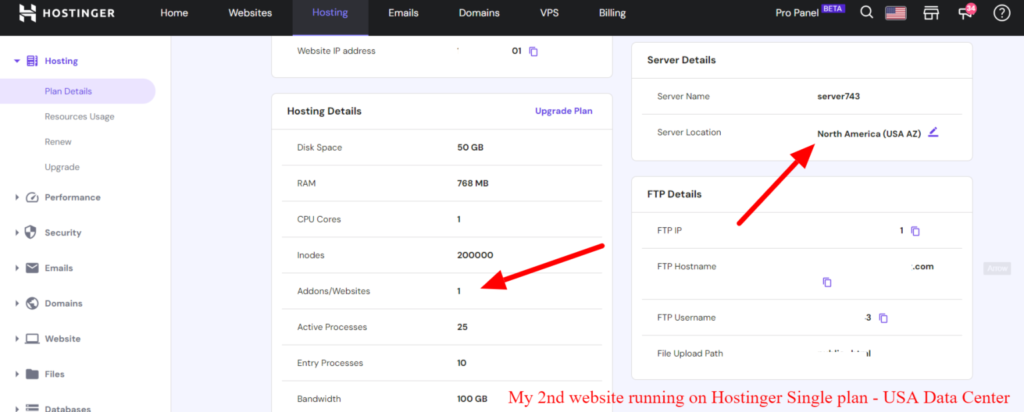Click the Entry Processes value 10
This screenshot has width=1024, height=412.
click(x=462, y=363)
